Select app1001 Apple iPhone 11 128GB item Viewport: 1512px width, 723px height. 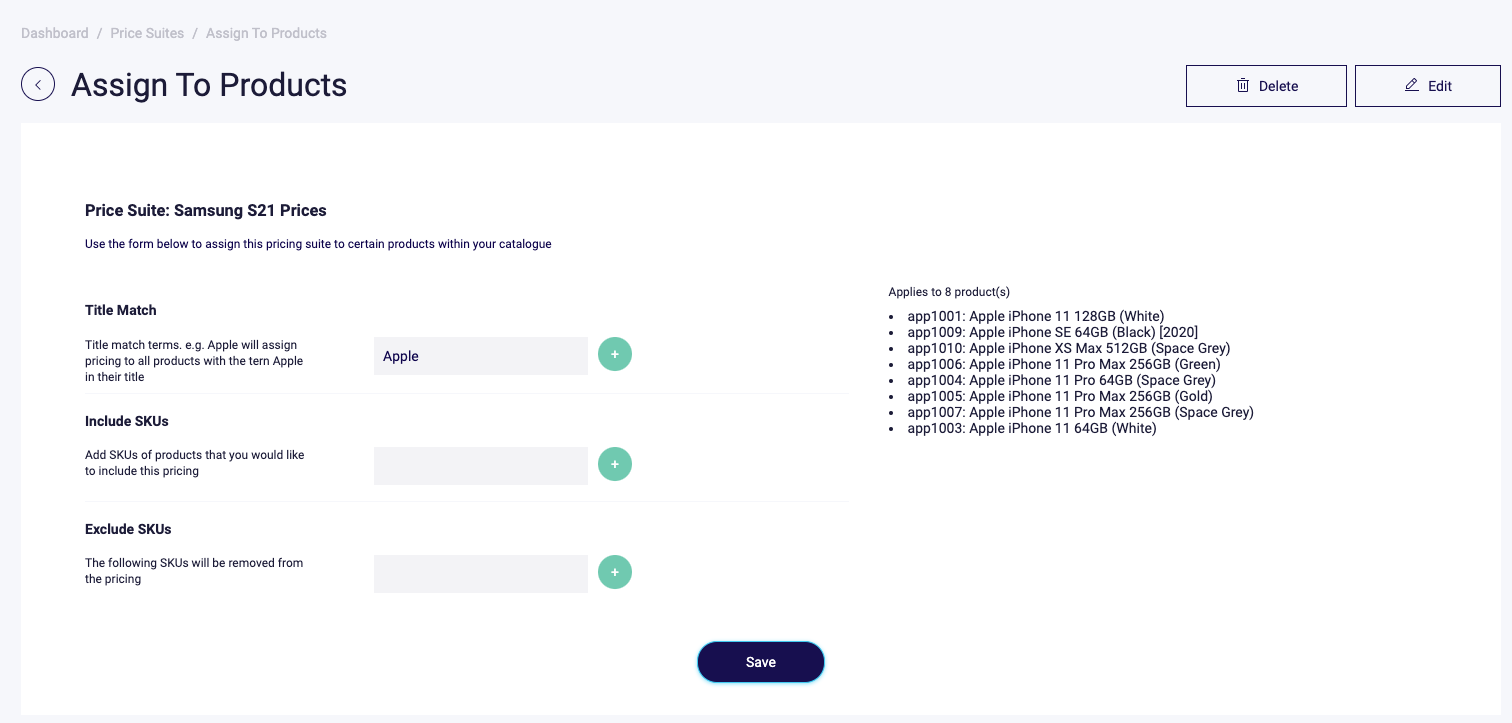pyautogui.click(x=1036, y=316)
